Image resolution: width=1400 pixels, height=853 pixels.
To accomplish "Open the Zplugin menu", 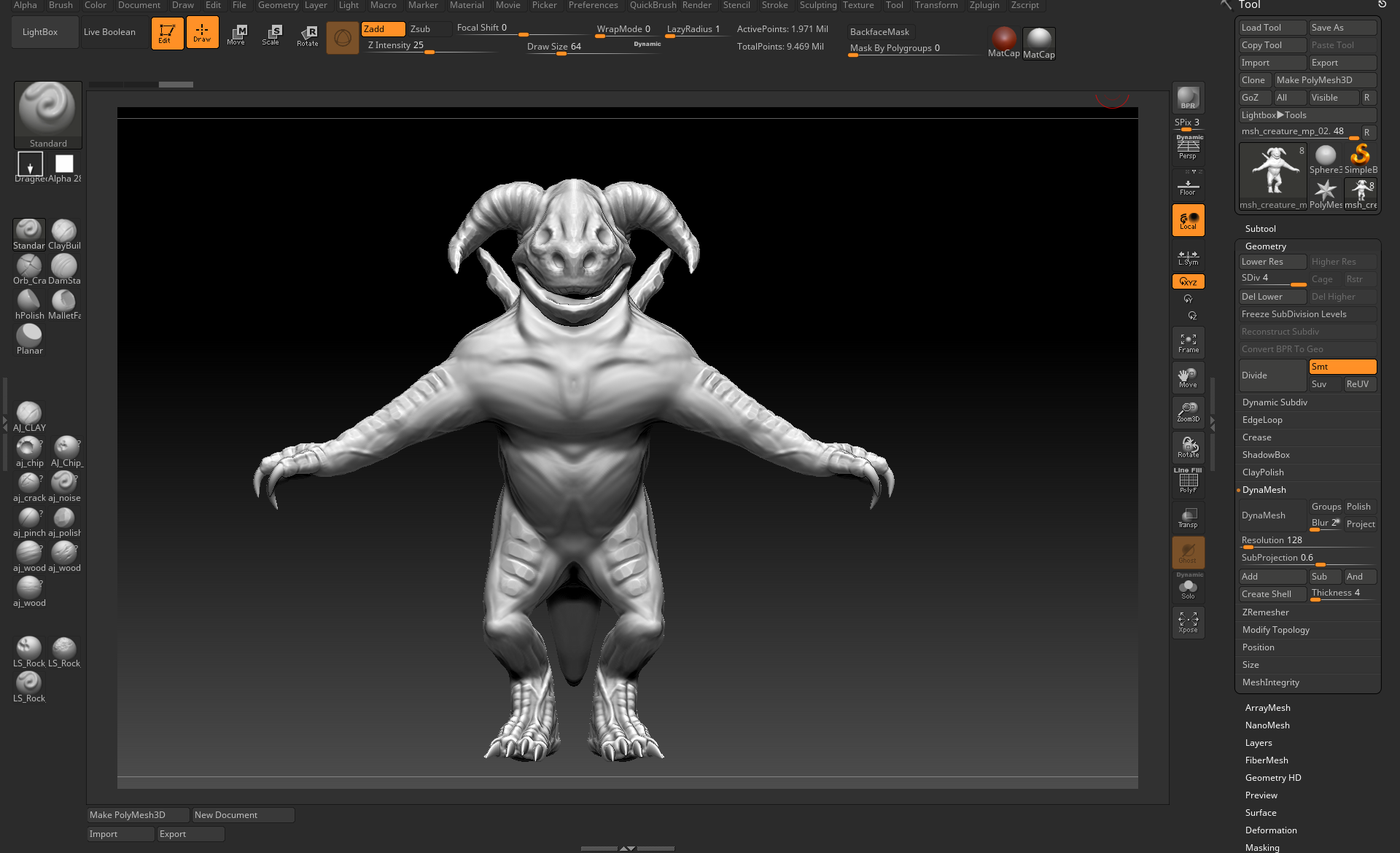I will (985, 5).
